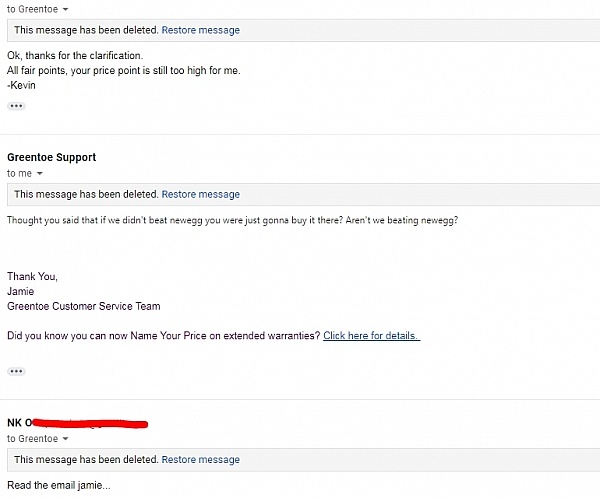Screen dimensions: 600x498
Task: Restore the deleted Greentoe Support message
Action: pyautogui.click(x=200, y=194)
